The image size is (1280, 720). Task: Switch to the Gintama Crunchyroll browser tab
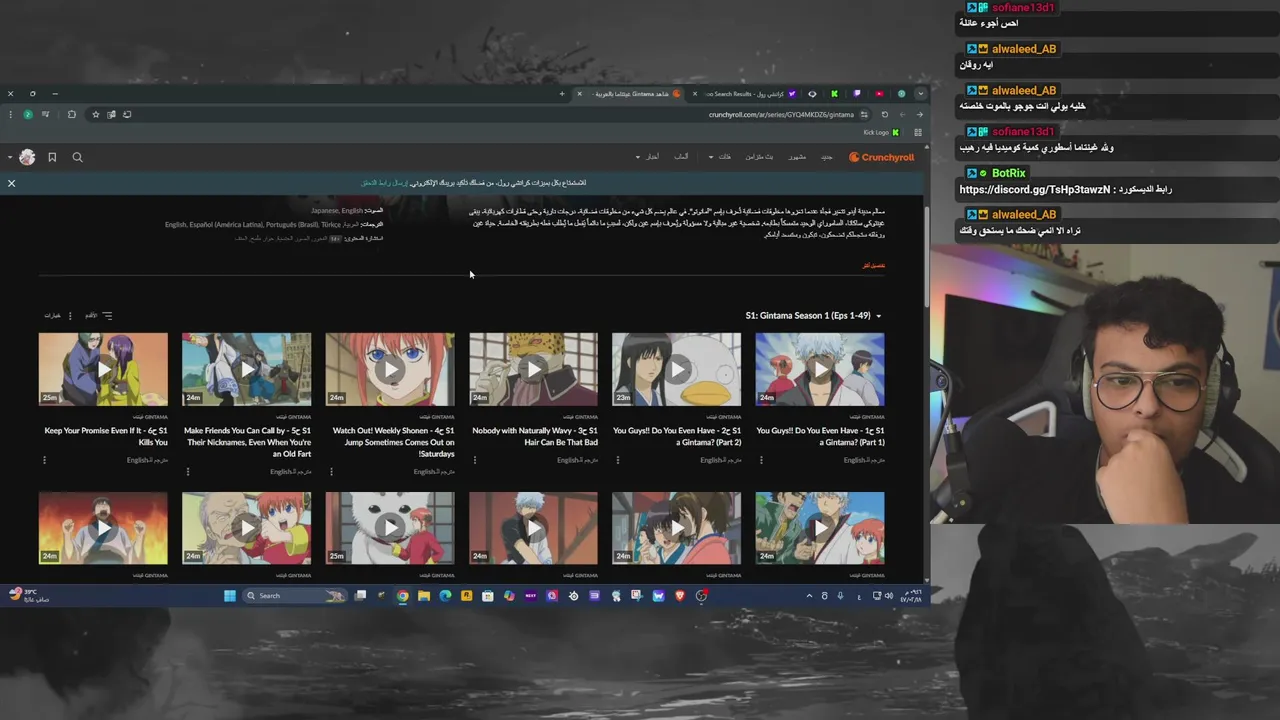631,94
